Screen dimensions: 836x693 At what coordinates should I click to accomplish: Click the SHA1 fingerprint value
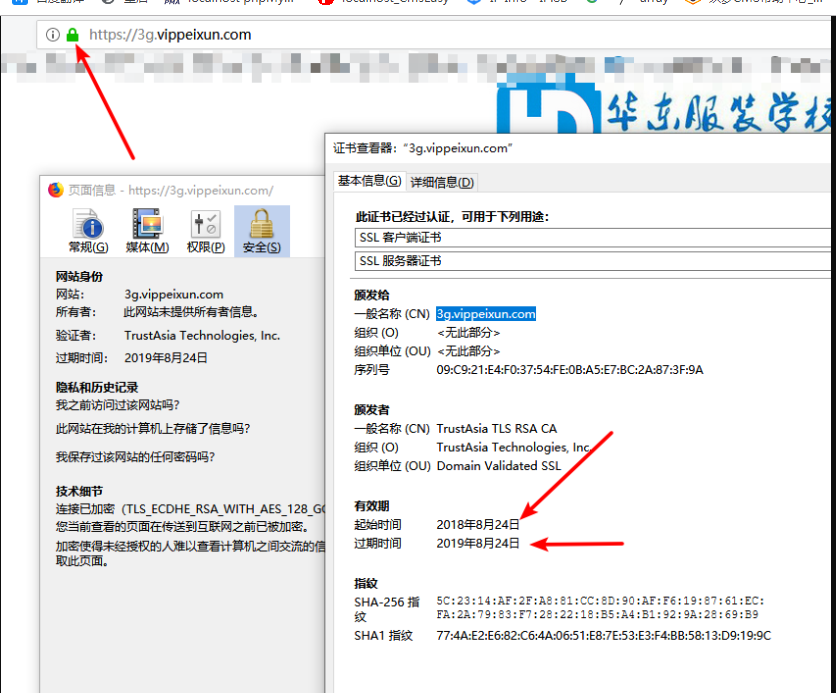pyautogui.click(x=604, y=636)
